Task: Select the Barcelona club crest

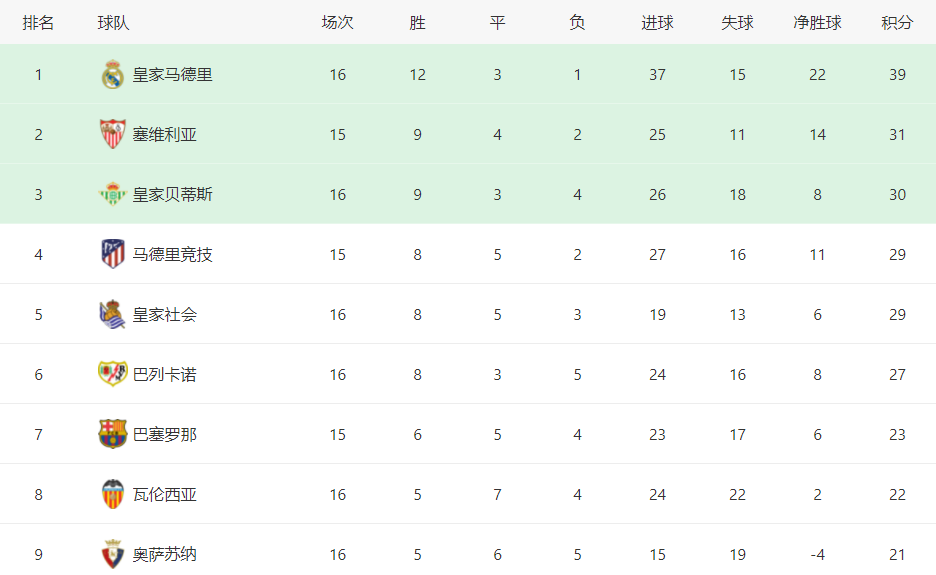Action: (x=112, y=434)
